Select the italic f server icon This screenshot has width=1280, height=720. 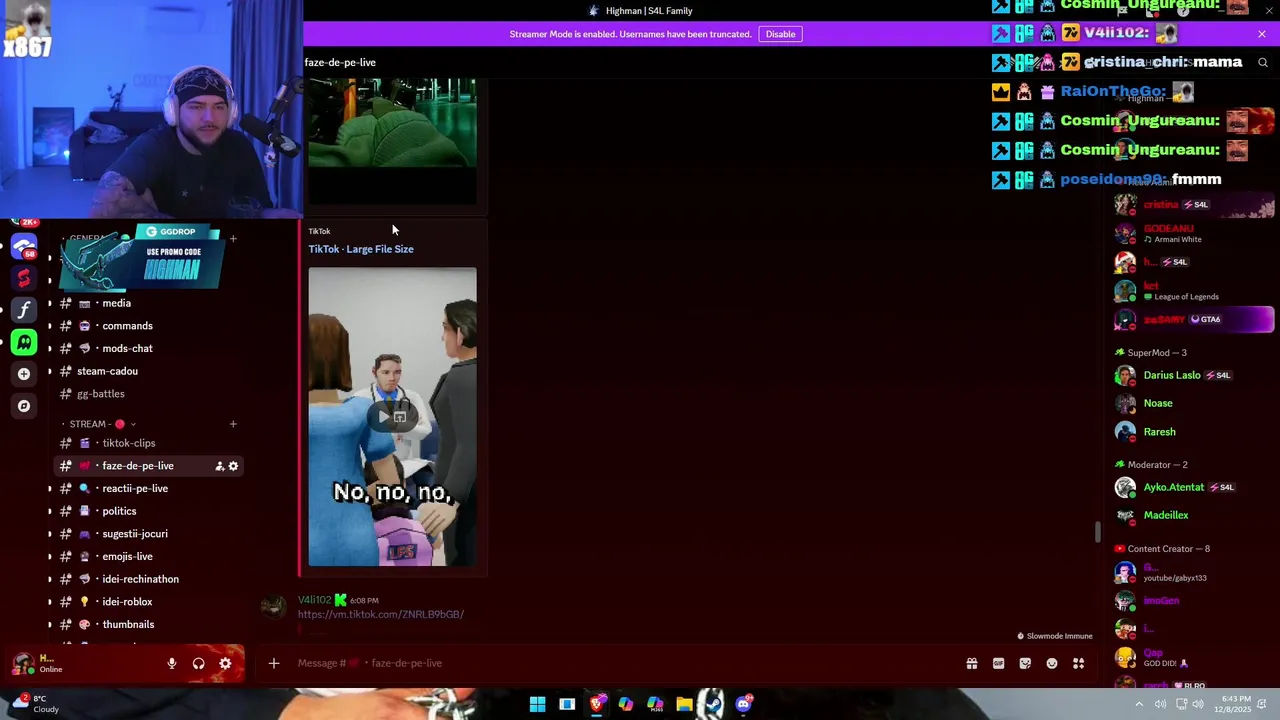24,310
